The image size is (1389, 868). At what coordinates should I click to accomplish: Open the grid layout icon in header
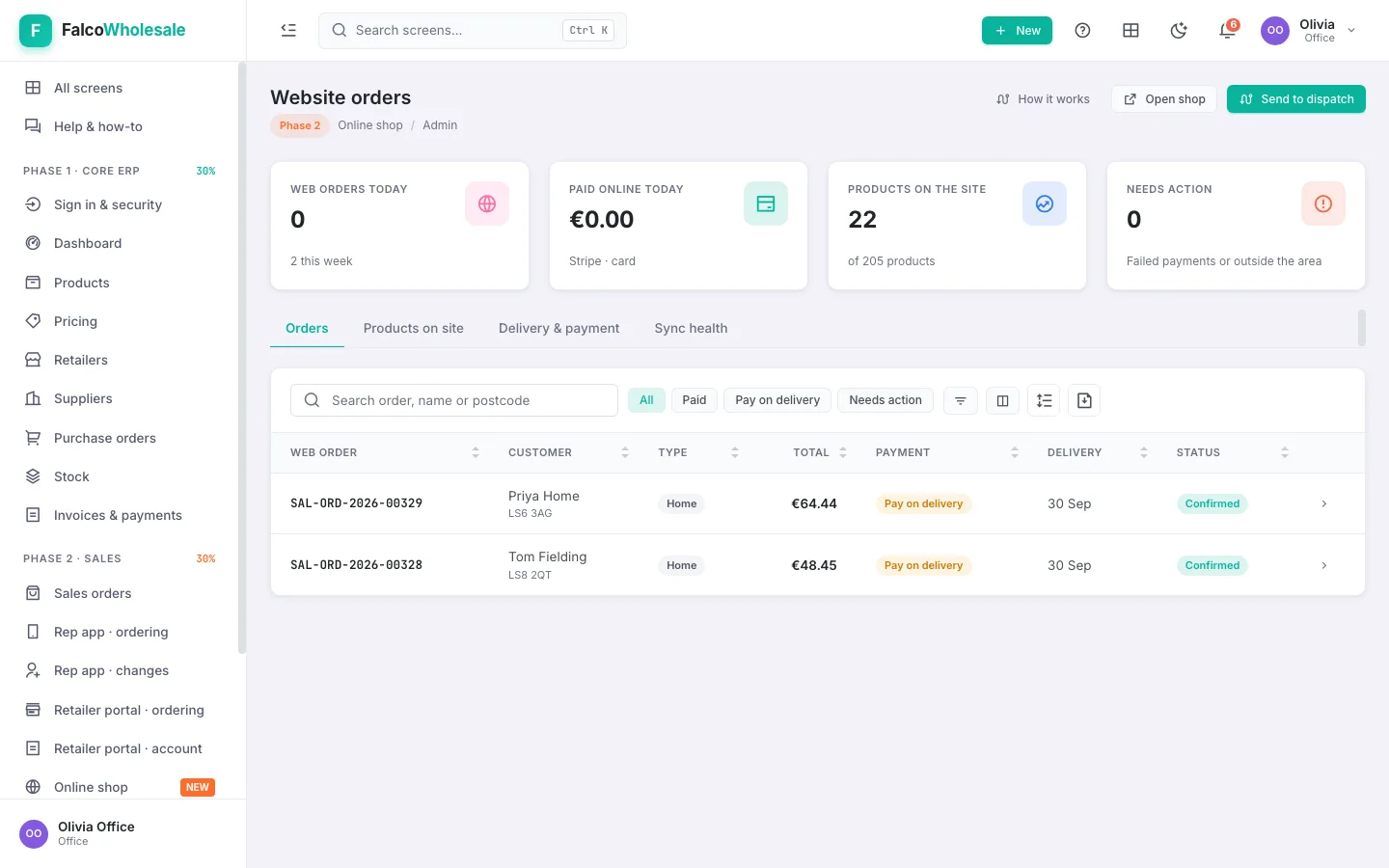pos(1130,31)
